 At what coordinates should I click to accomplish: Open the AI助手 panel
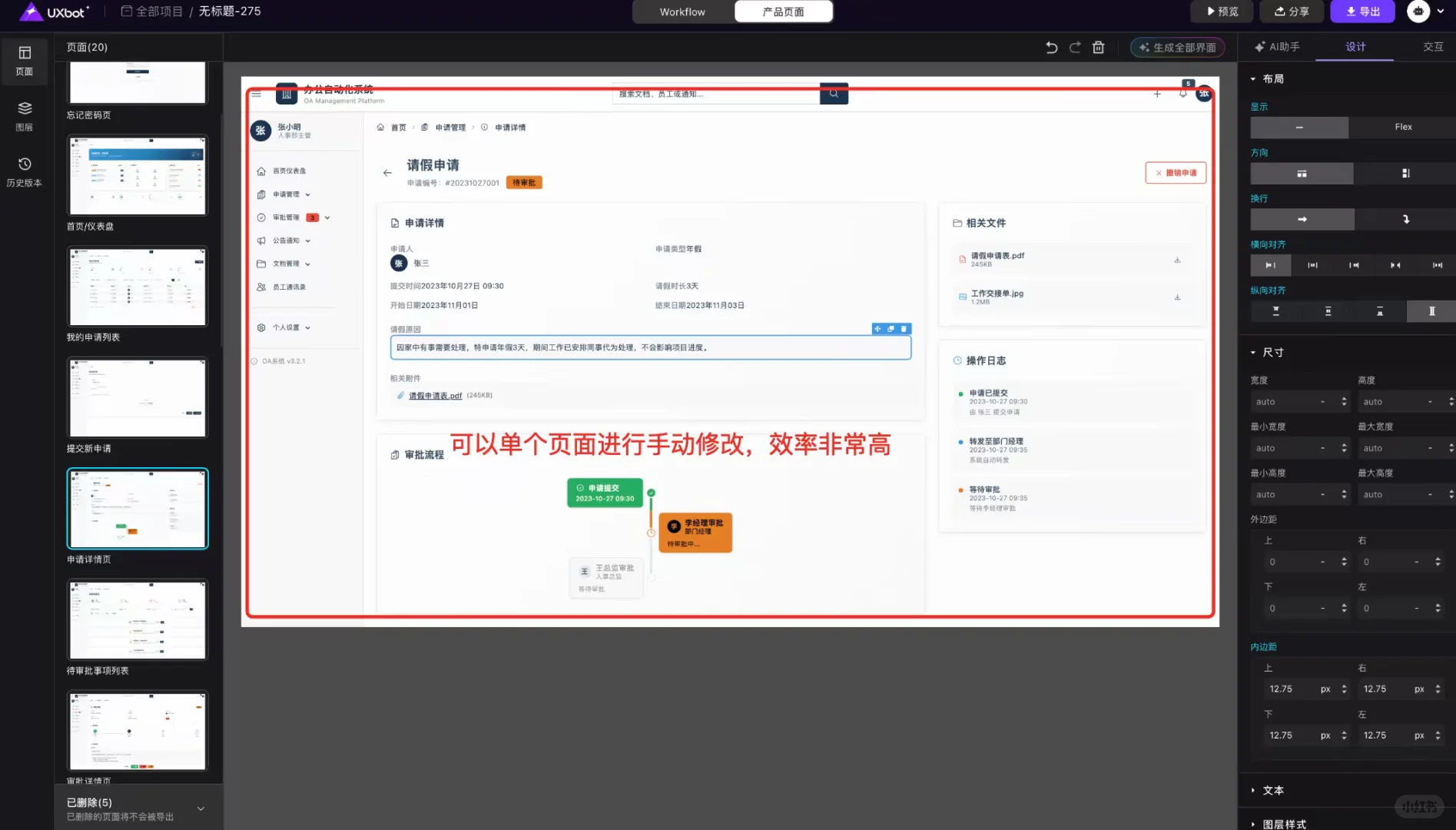[1276, 47]
